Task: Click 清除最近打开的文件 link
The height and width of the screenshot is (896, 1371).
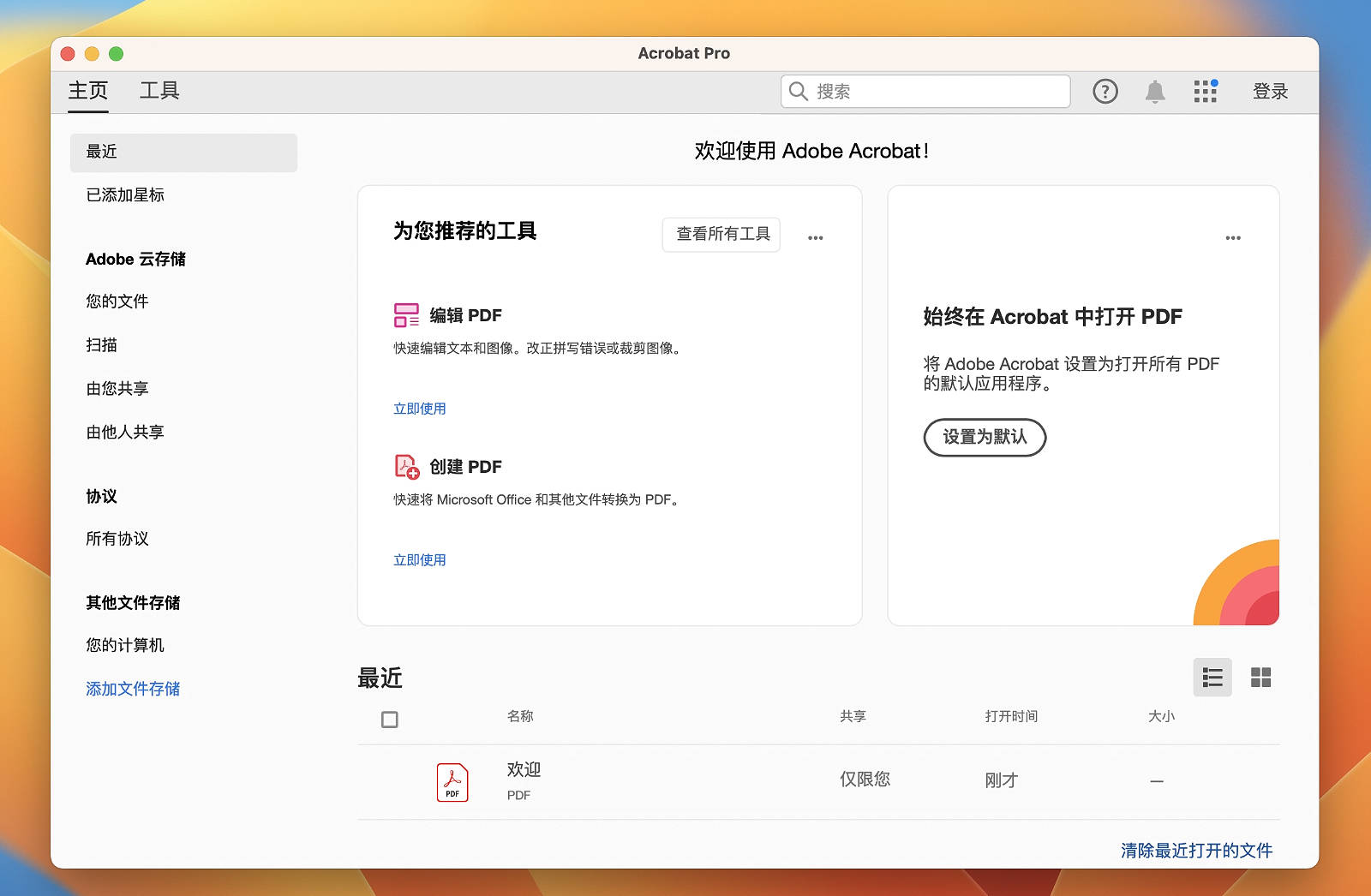Action: (1196, 851)
